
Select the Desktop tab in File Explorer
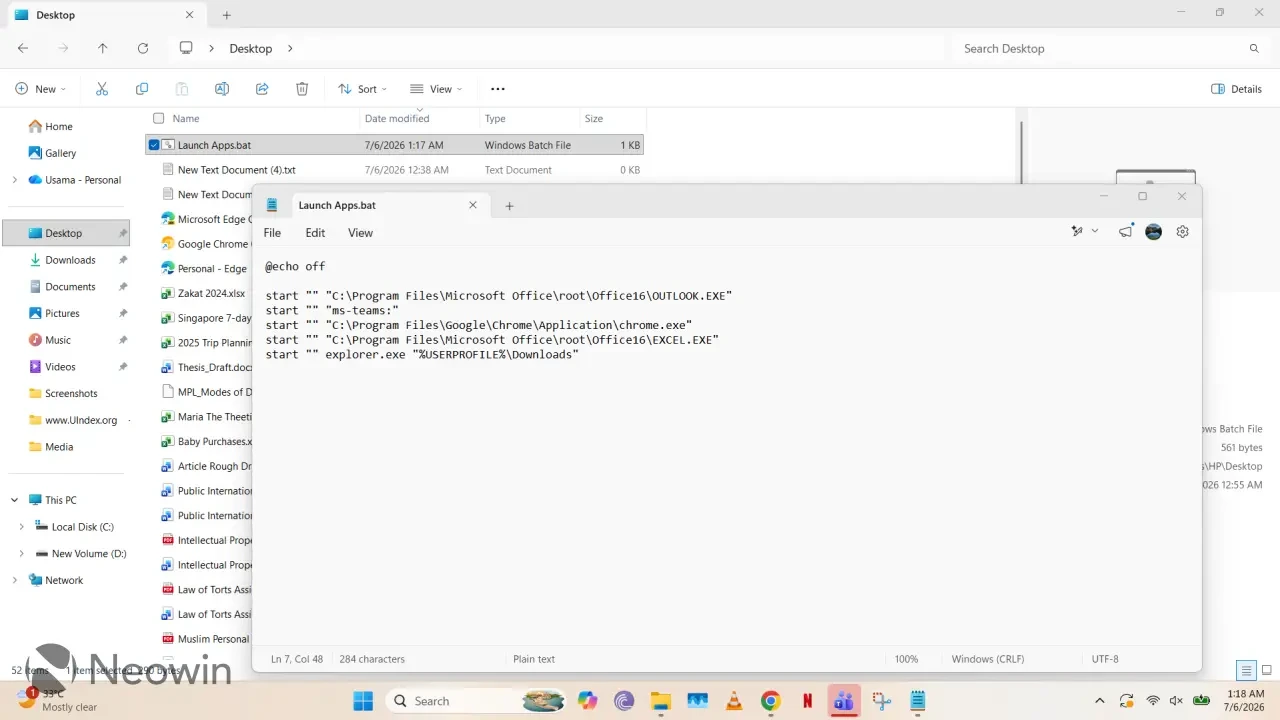(x=105, y=15)
